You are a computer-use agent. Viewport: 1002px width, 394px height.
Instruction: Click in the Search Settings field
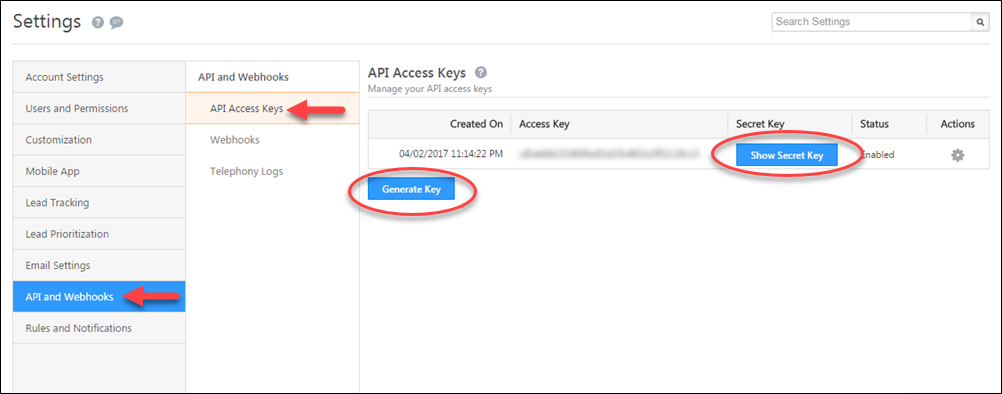[872, 22]
